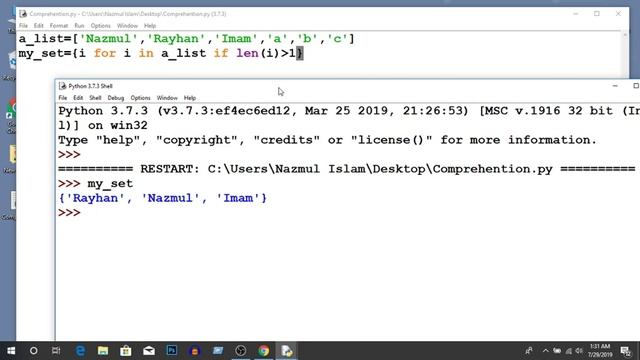Switch to Python IDLE taskbar icon
This screenshot has width=640, height=360.
point(287,351)
